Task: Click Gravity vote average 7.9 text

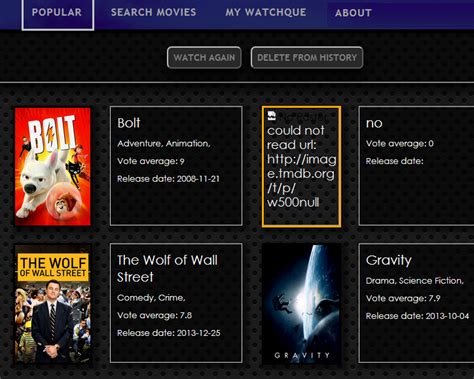Action: tap(403, 298)
